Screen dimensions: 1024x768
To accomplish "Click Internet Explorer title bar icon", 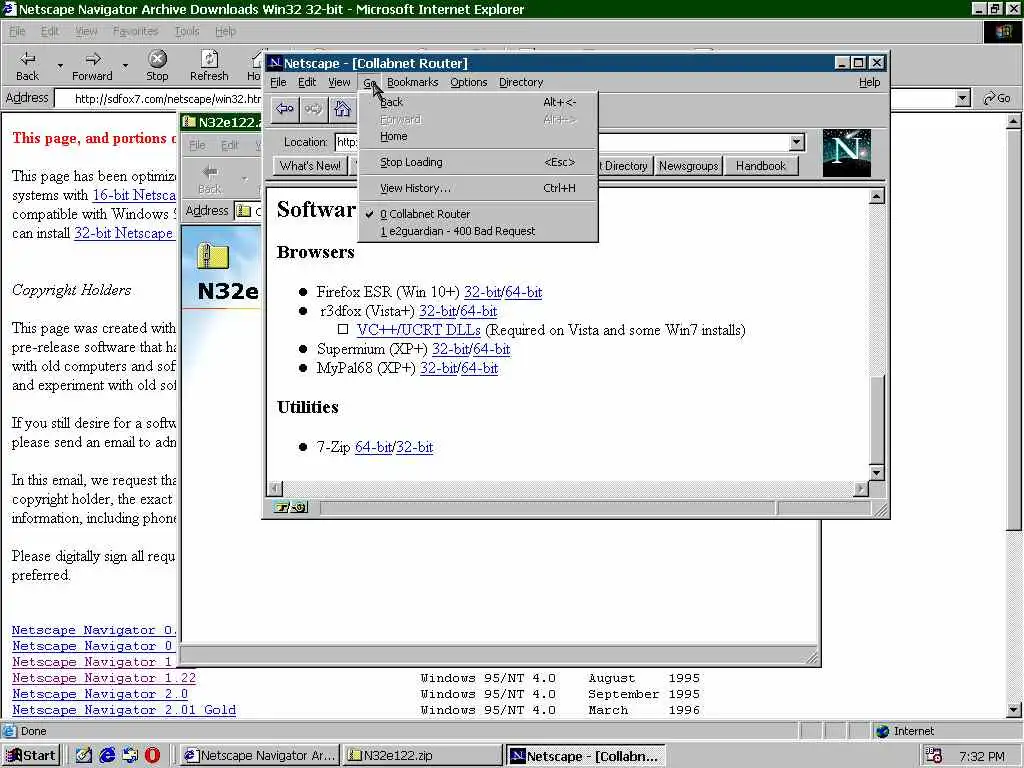I will tap(9, 8).
